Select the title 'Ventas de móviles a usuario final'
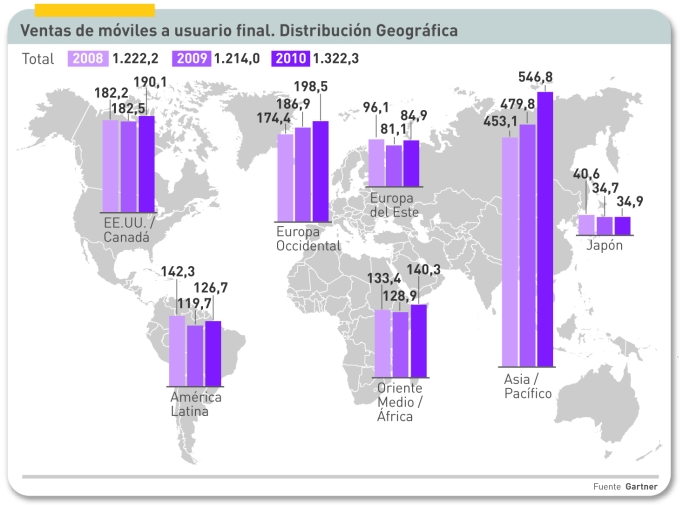680x505 pixels. (147, 31)
